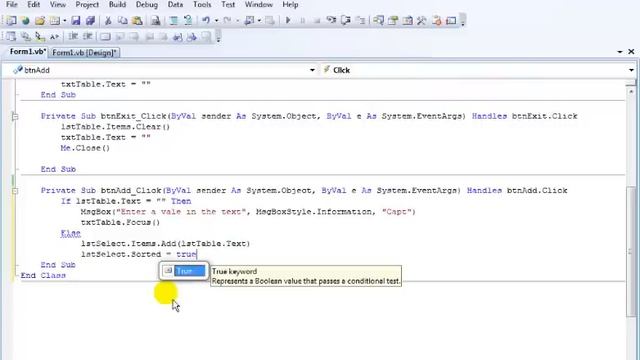Click the Display Word Completion icon
This screenshot has height=360, width=640.
[55, 37]
